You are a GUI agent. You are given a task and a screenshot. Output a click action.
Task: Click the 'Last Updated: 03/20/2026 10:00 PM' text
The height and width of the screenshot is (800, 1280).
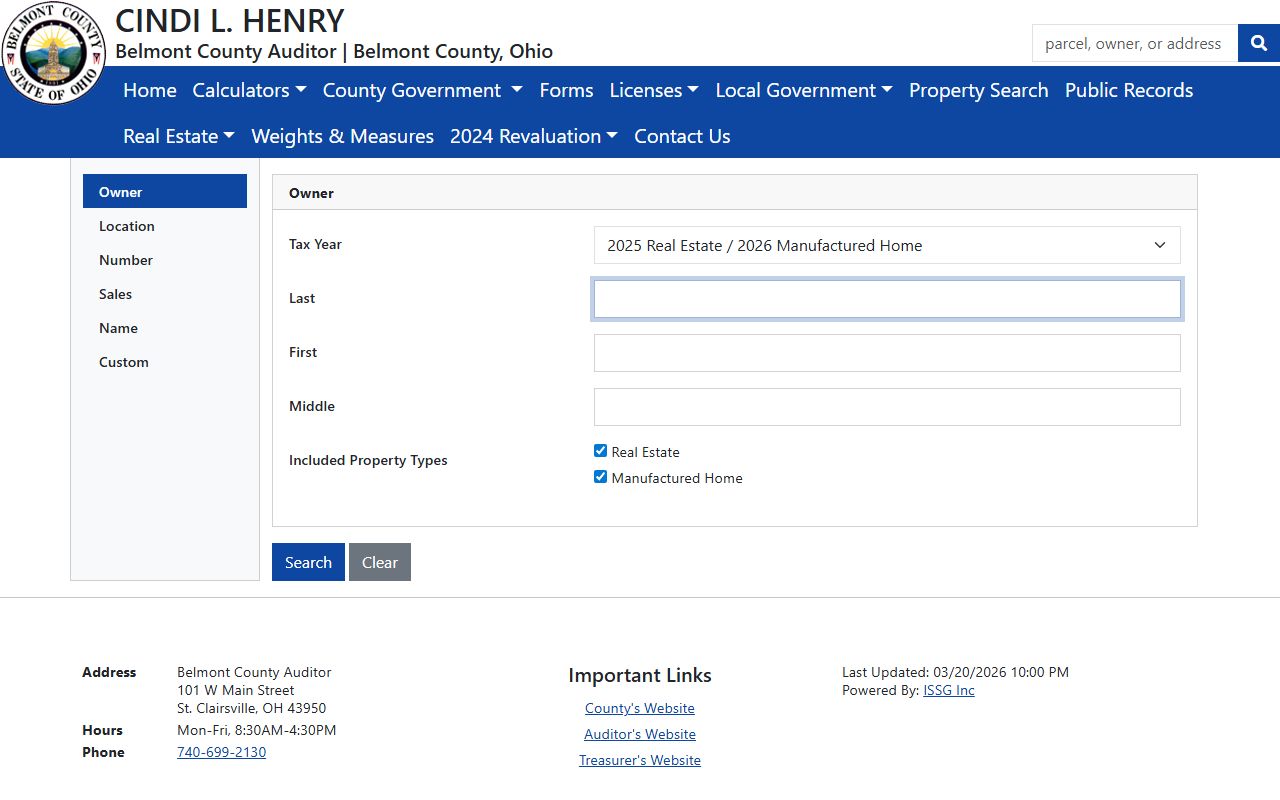955,672
